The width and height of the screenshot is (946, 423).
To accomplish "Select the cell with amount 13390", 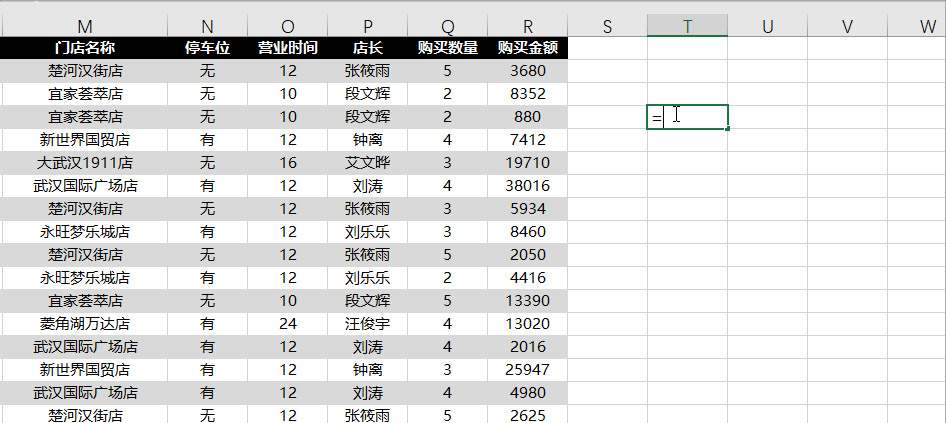I will [x=528, y=301].
